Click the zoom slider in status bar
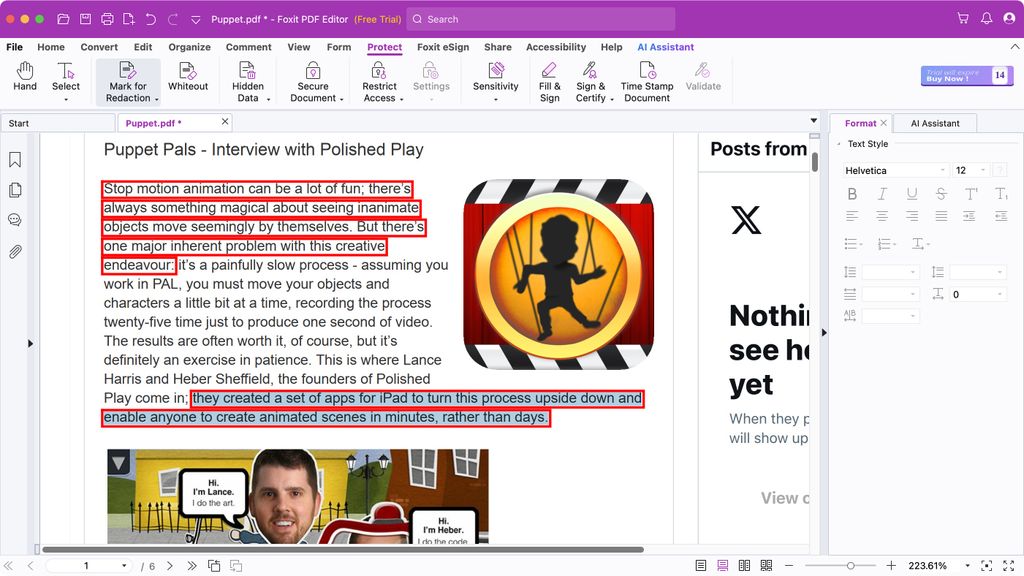Image resolution: width=1024 pixels, height=576 pixels. pyautogui.click(x=850, y=566)
